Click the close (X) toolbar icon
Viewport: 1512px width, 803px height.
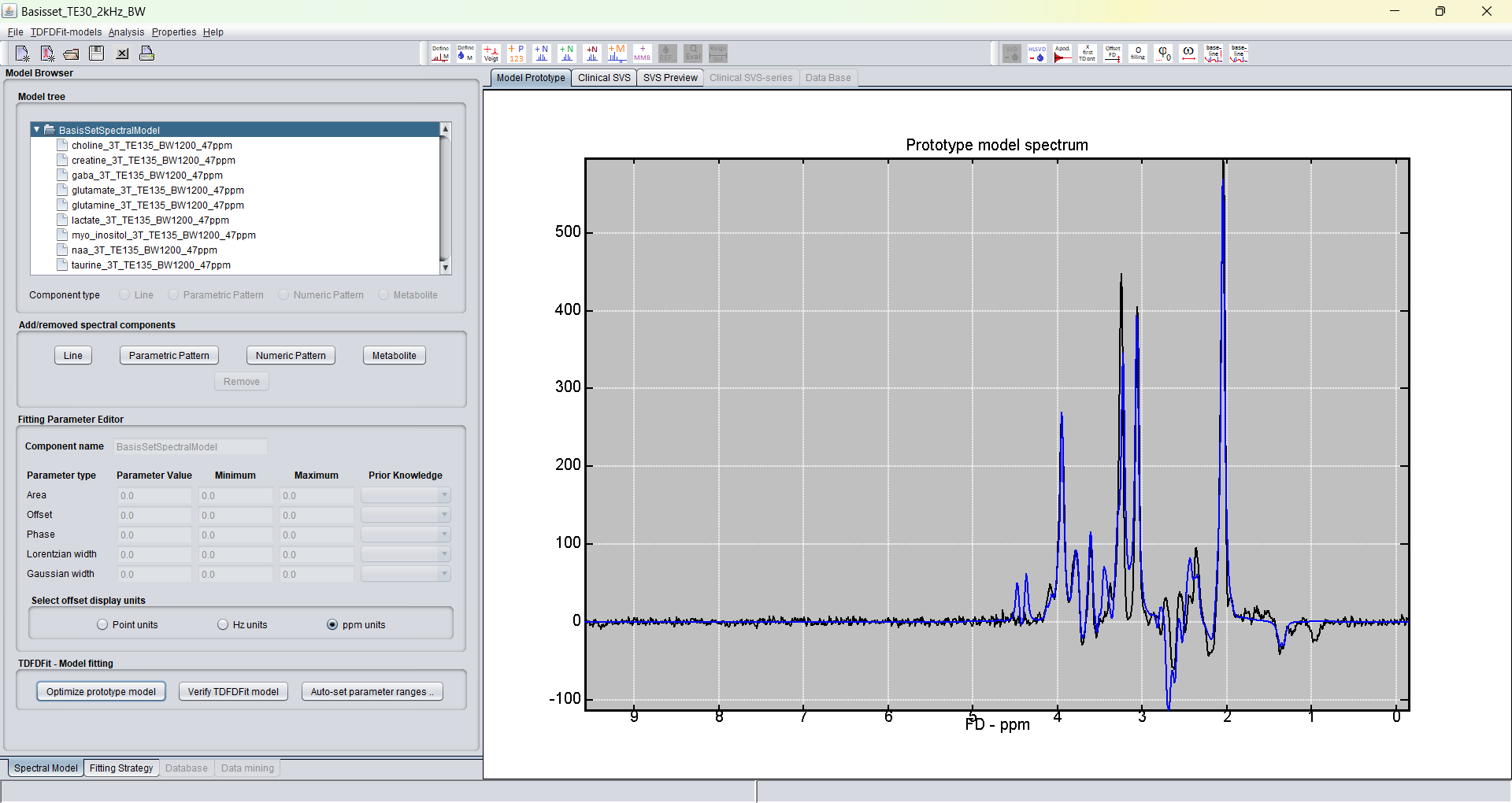tap(122, 54)
